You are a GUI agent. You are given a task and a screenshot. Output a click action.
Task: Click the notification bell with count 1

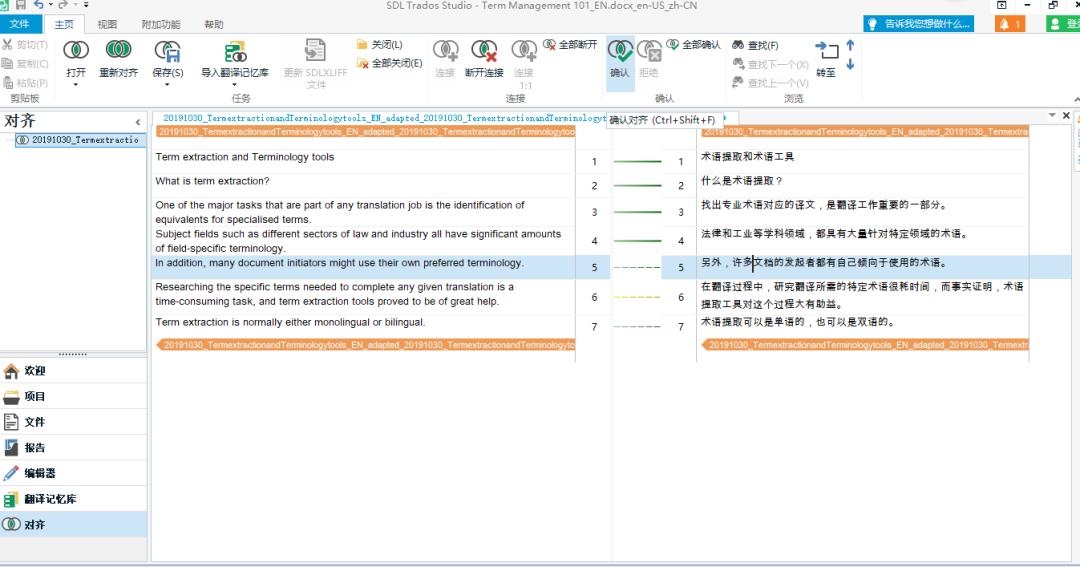(x=1010, y=24)
